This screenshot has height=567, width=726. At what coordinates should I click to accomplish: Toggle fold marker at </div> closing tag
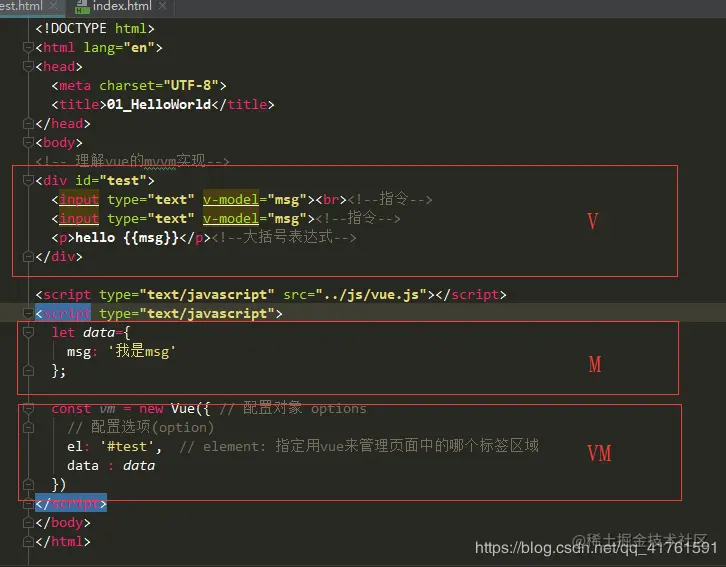click(28, 256)
